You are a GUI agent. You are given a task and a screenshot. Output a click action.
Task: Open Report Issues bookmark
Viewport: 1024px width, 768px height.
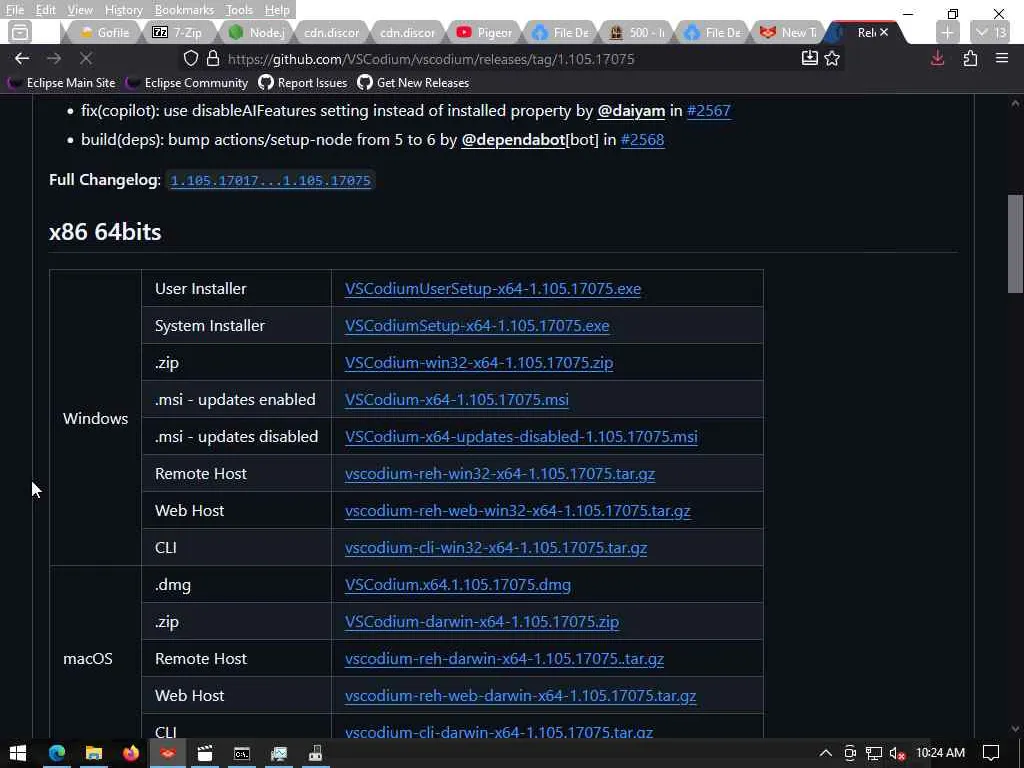[303, 83]
